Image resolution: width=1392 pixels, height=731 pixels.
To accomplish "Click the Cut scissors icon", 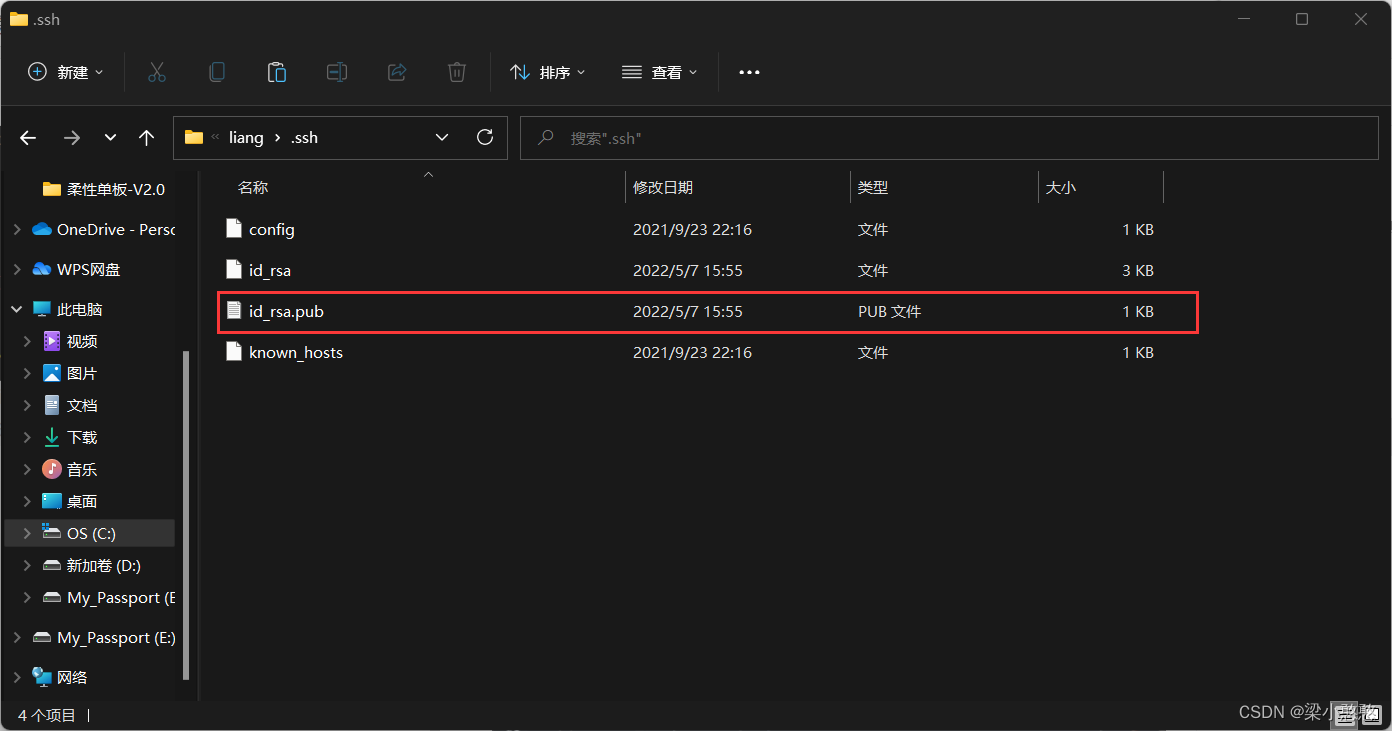I will click(x=157, y=72).
